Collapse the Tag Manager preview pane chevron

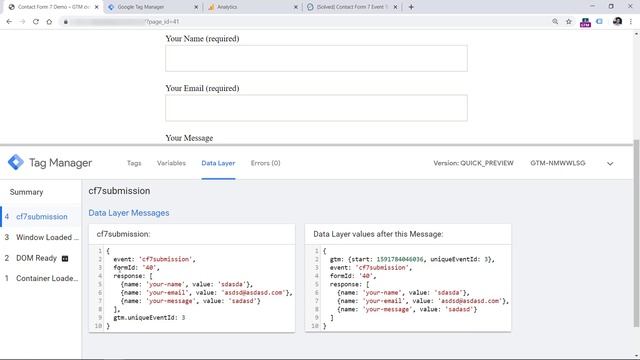coord(610,163)
